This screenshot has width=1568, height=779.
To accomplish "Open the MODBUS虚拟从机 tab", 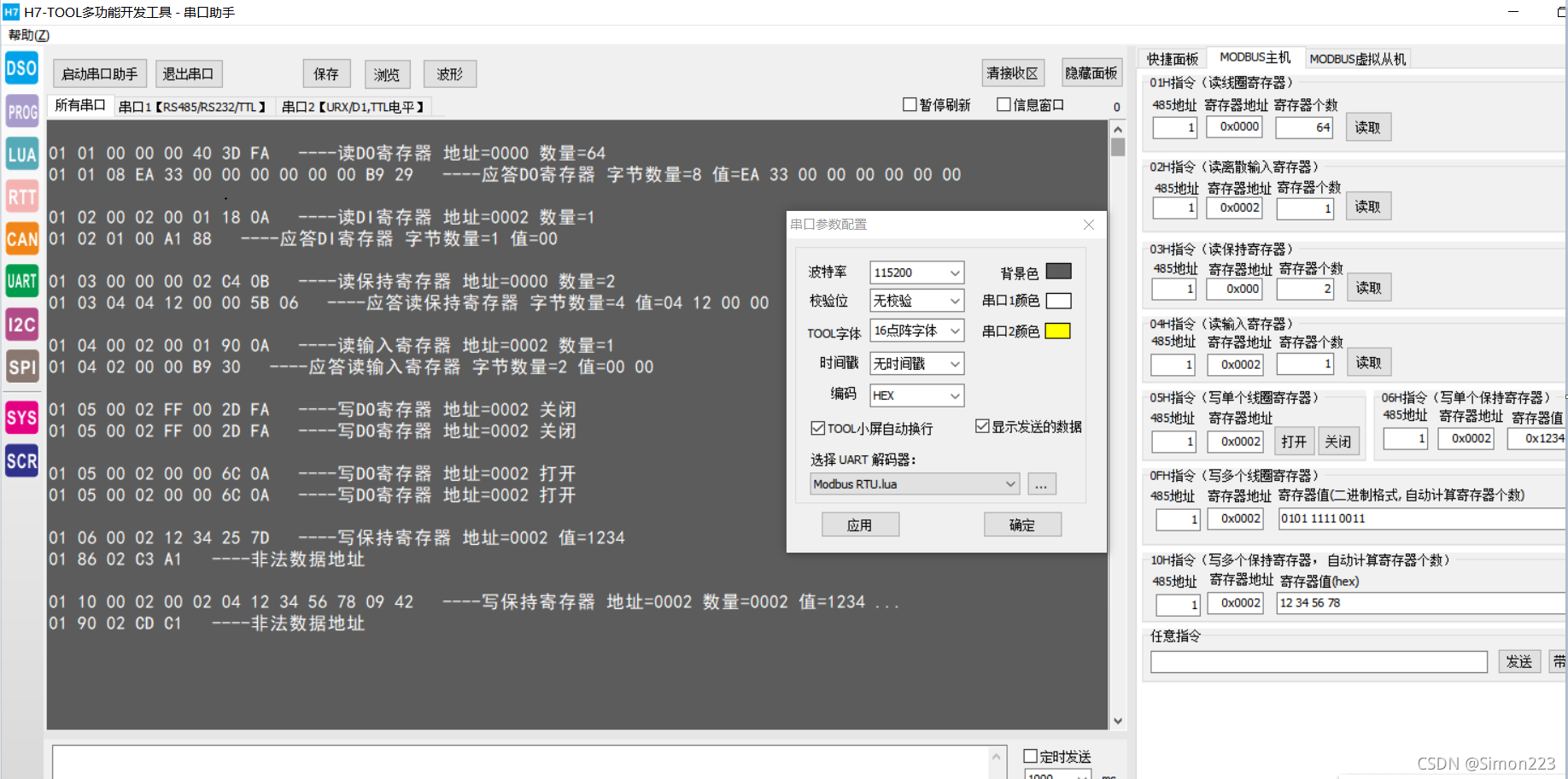I will coord(1357,59).
